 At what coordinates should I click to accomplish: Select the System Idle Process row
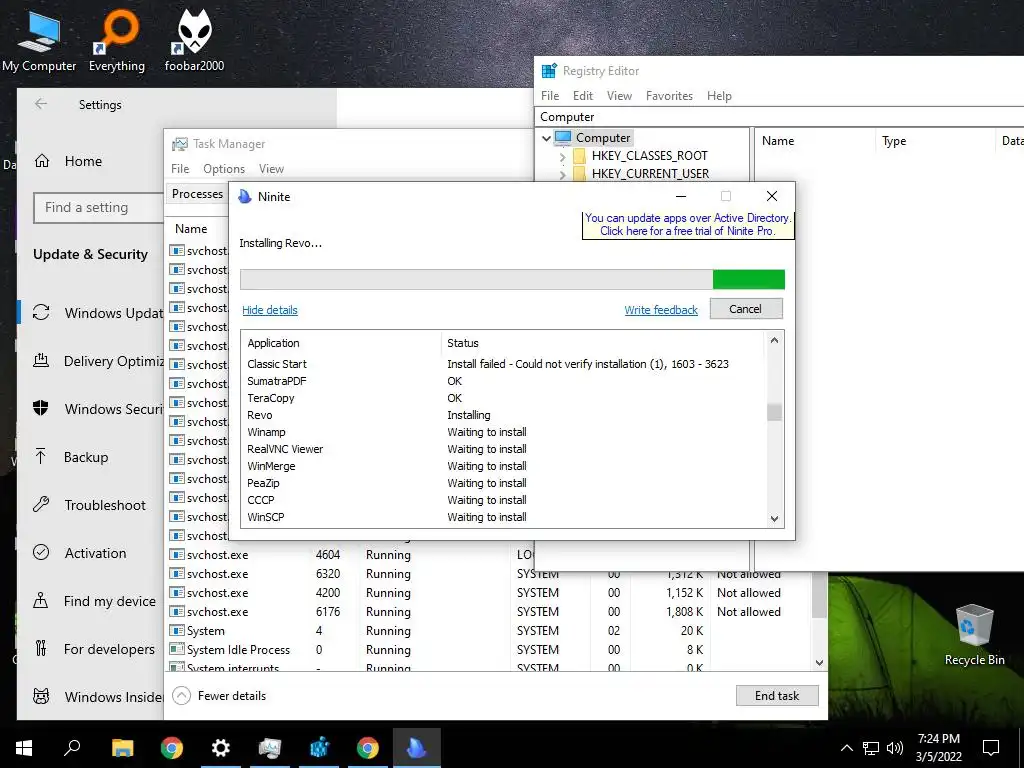point(490,650)
